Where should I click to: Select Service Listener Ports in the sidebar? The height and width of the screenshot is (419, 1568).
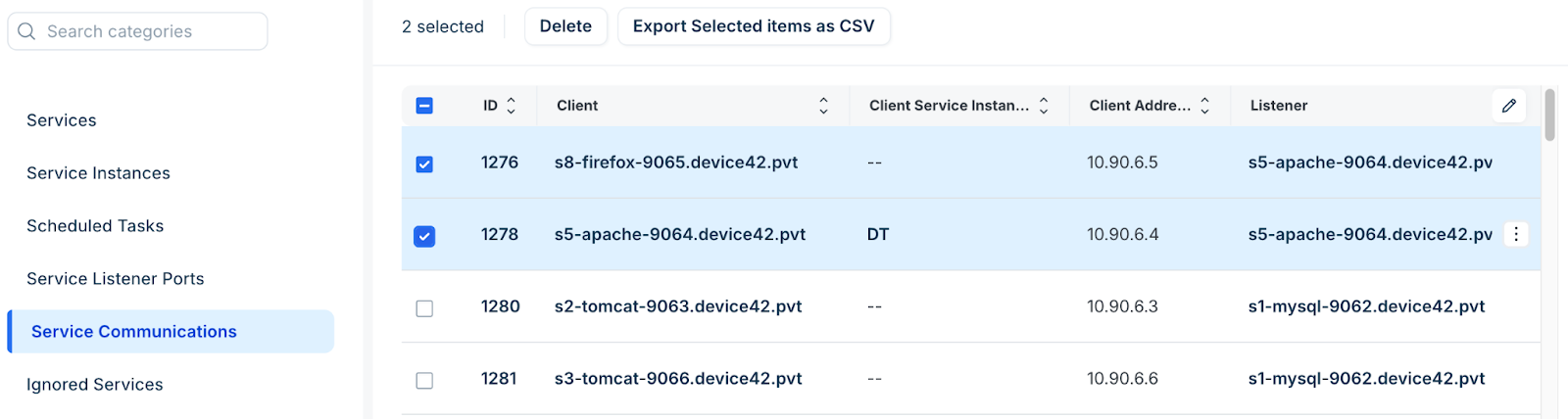pos(116,279)
